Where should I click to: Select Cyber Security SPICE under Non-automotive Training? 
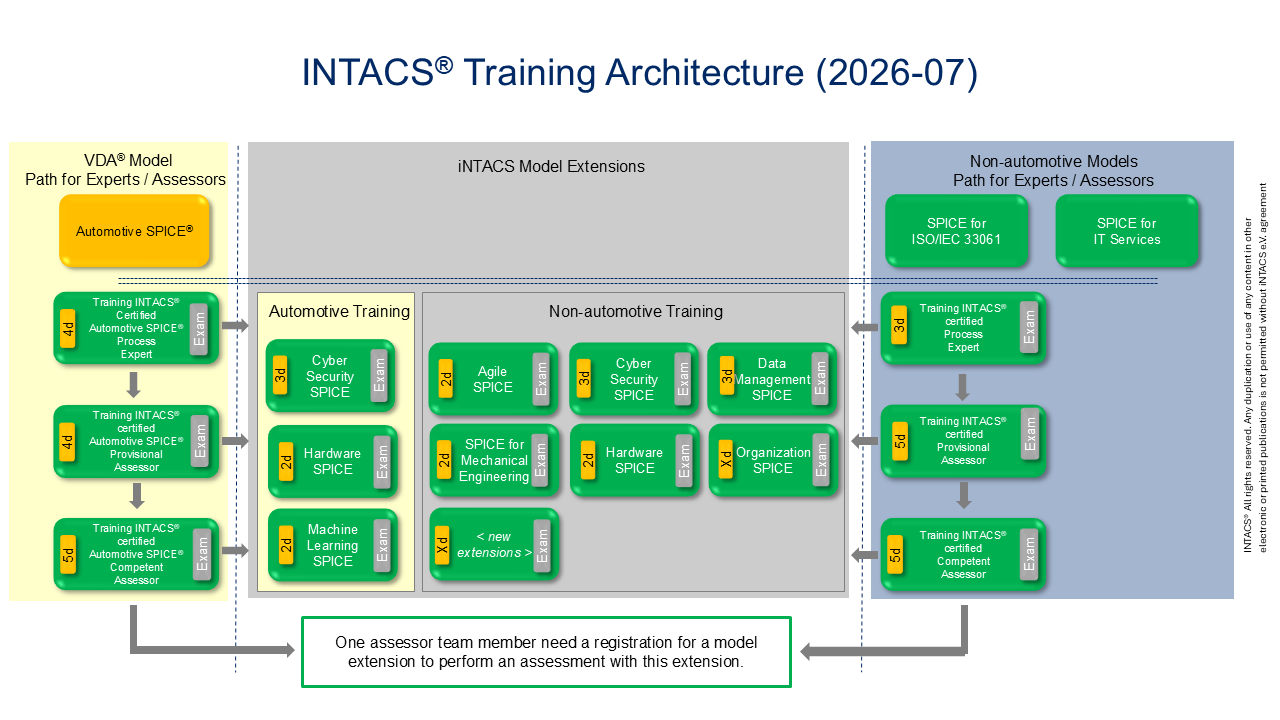[634, 379]
